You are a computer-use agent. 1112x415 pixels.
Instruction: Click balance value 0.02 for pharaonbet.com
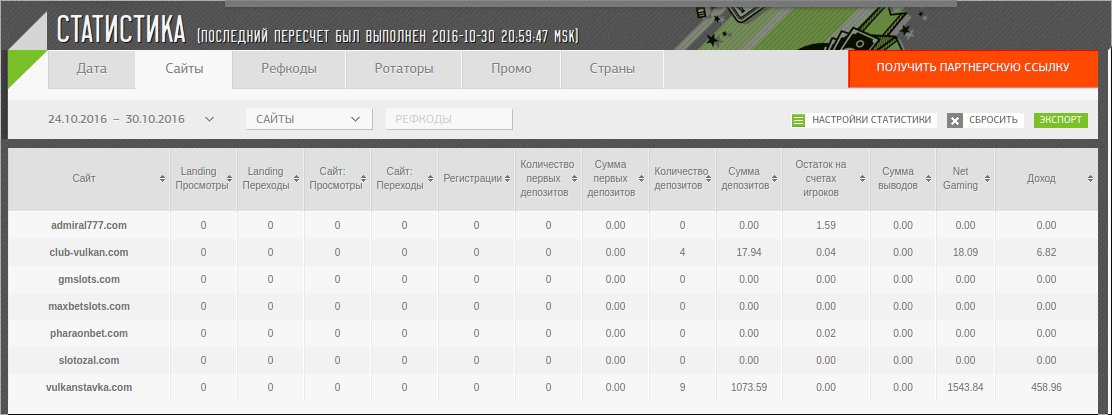pyautogui.click(x=825, y=333)
